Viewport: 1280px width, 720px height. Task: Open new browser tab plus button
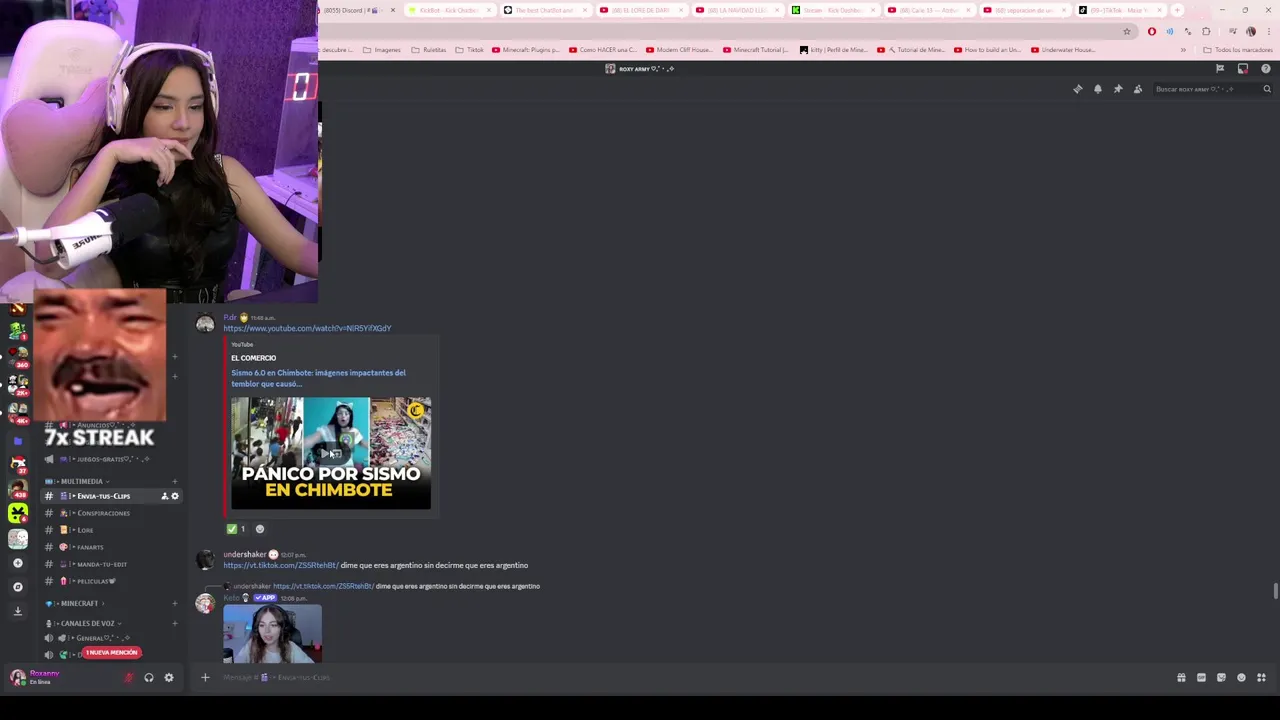point(1177,10)
